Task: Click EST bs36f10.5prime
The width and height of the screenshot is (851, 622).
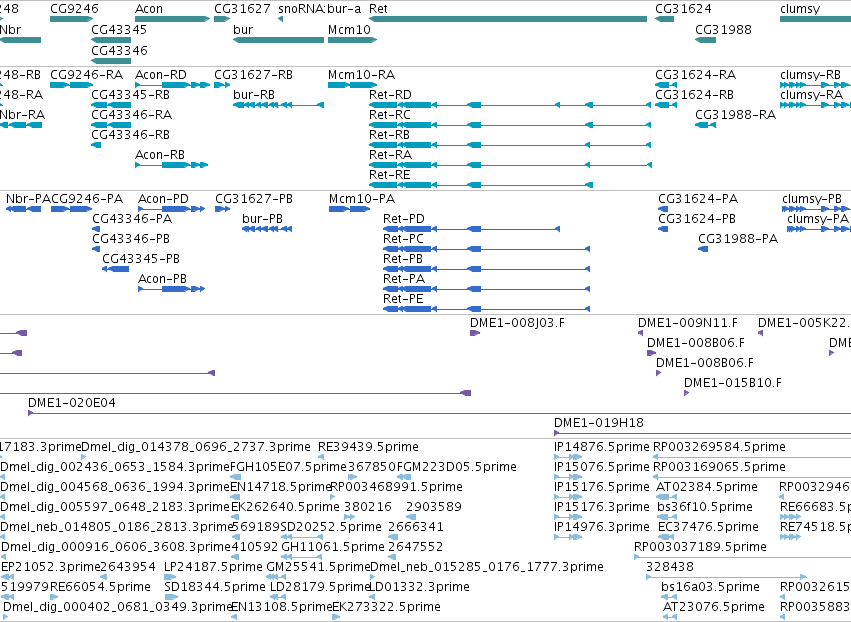Action: pyautogui.click(x=705, y=507)
